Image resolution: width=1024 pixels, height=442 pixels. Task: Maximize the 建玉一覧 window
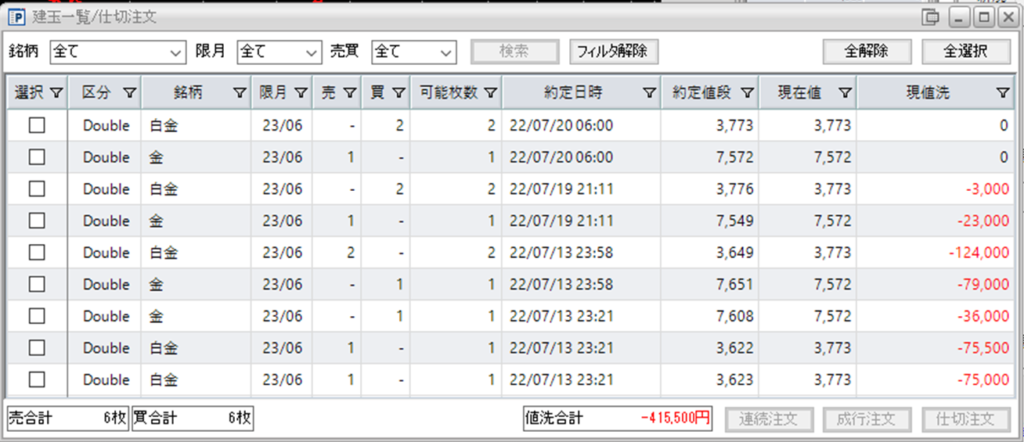(983, 17)
